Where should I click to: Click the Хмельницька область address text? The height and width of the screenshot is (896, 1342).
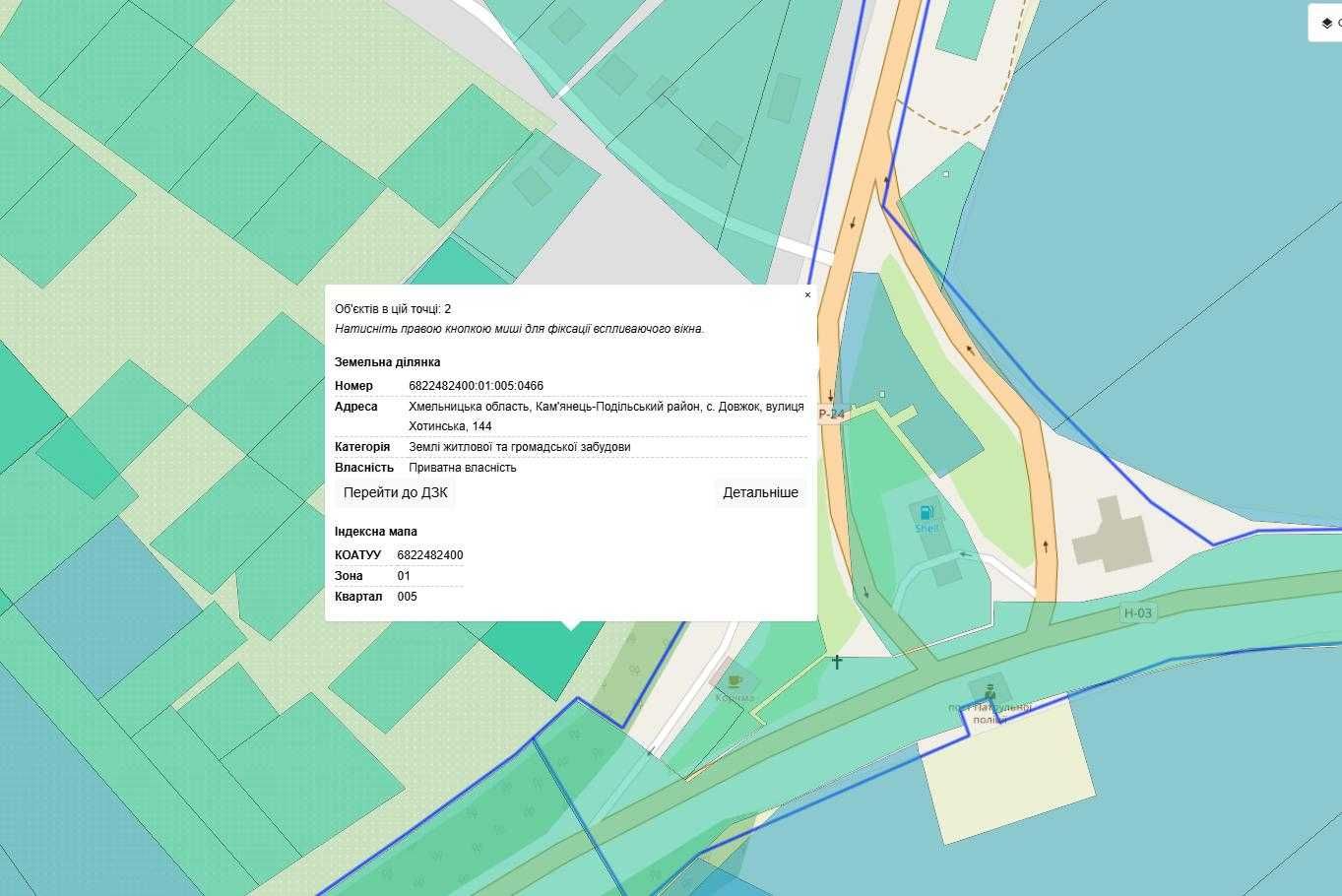[607, 416]
